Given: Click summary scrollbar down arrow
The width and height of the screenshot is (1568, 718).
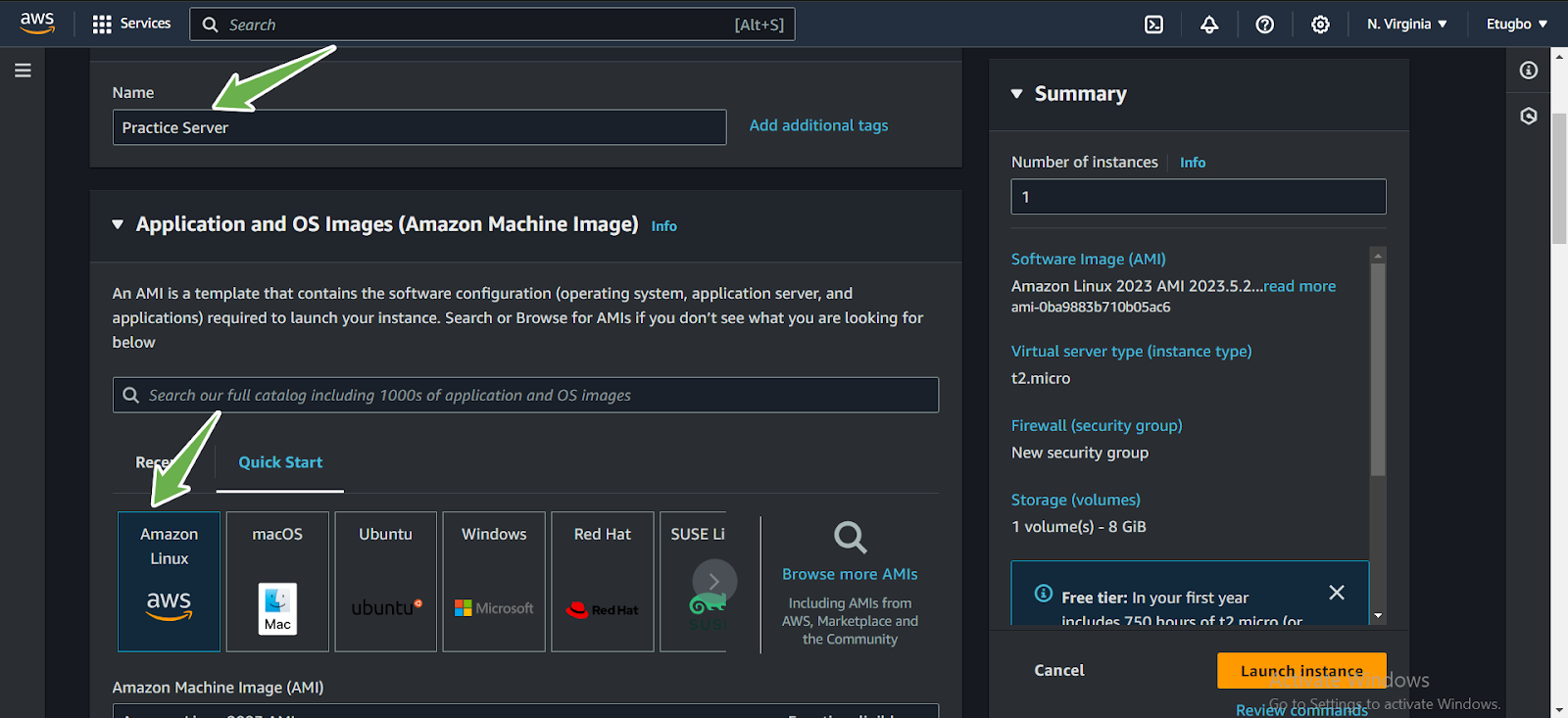Looking at the screenshot, I should tap(1378, 616).
